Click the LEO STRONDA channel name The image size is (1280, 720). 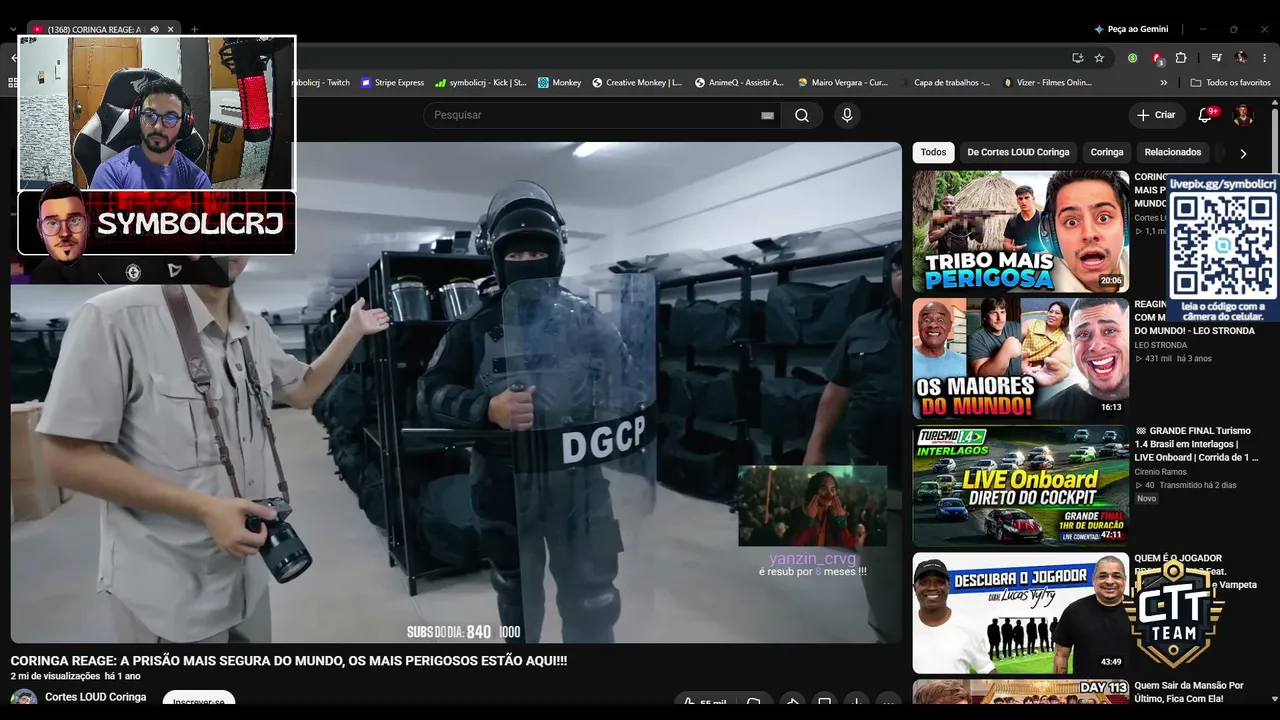tap(1160, 345)
